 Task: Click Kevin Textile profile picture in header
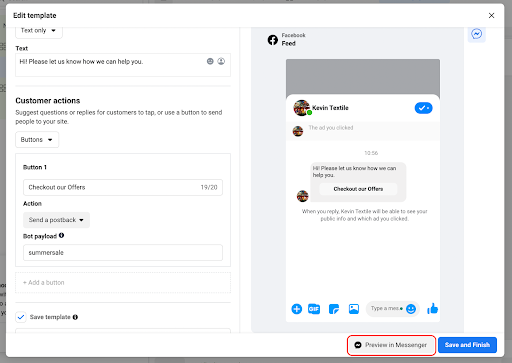pos(301,108)
